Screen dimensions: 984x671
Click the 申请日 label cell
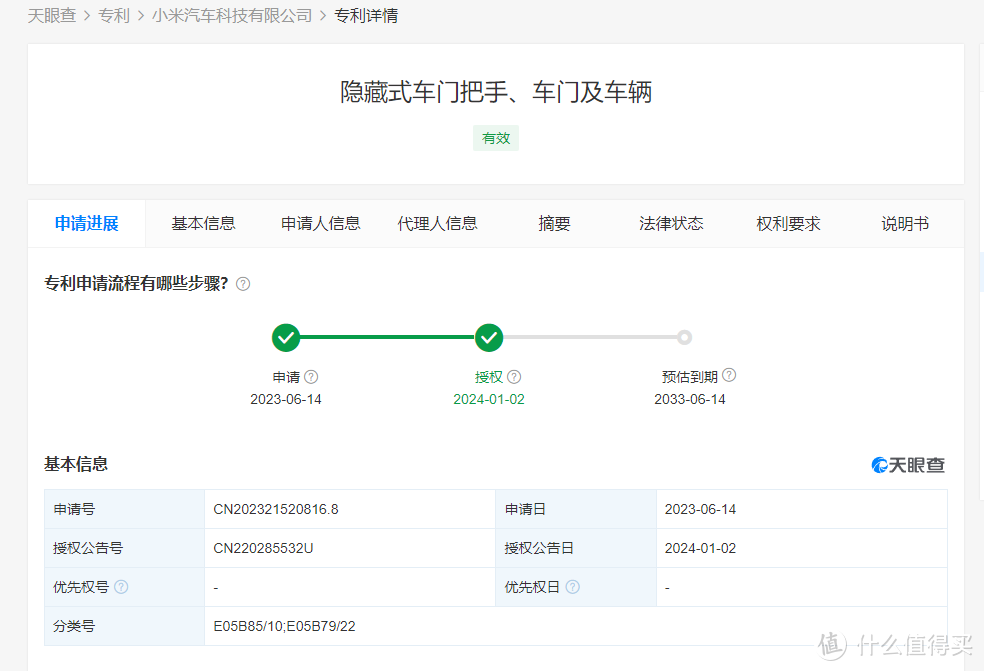point(576,509)
